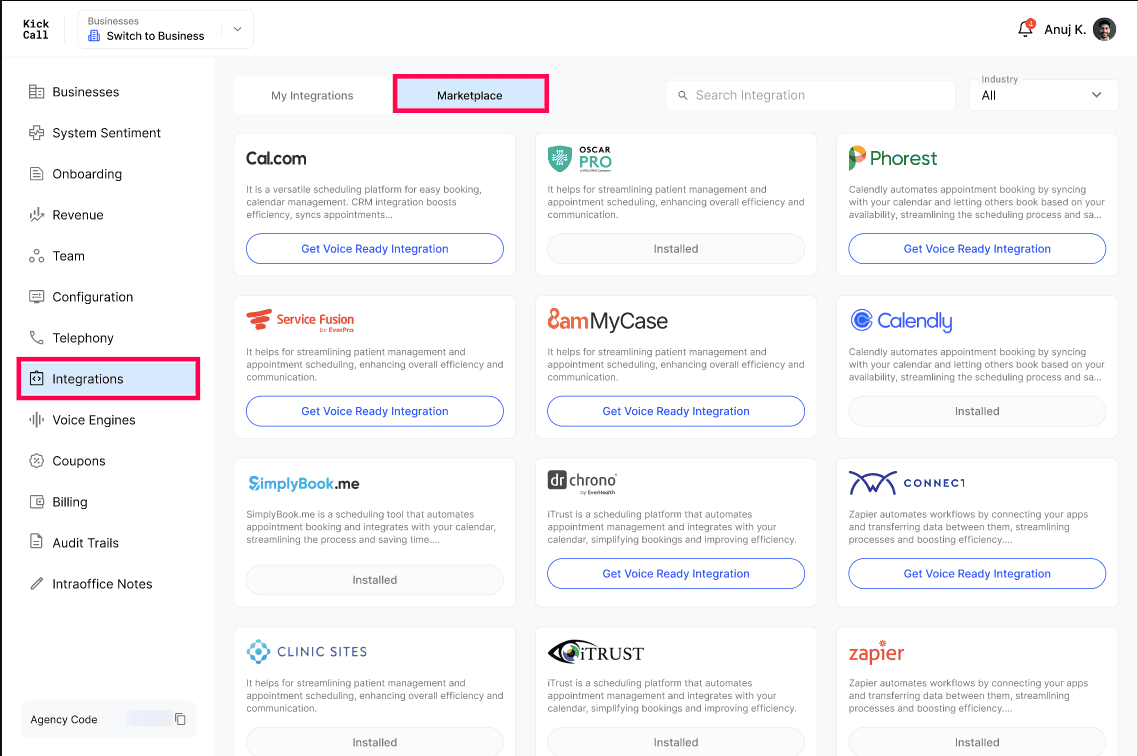Click Installed button on Clinic Sites card
The image size is (1138, 756).
(374, 741)
